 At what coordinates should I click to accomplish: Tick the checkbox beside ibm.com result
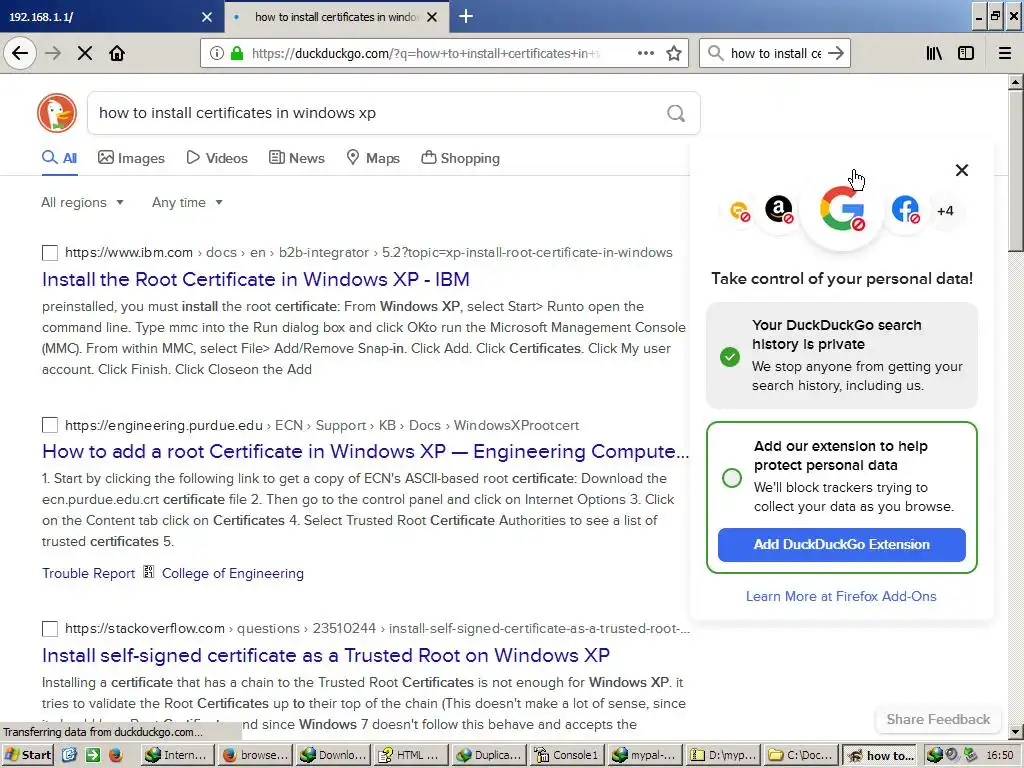pyautogui.click(x=50, y=253)
